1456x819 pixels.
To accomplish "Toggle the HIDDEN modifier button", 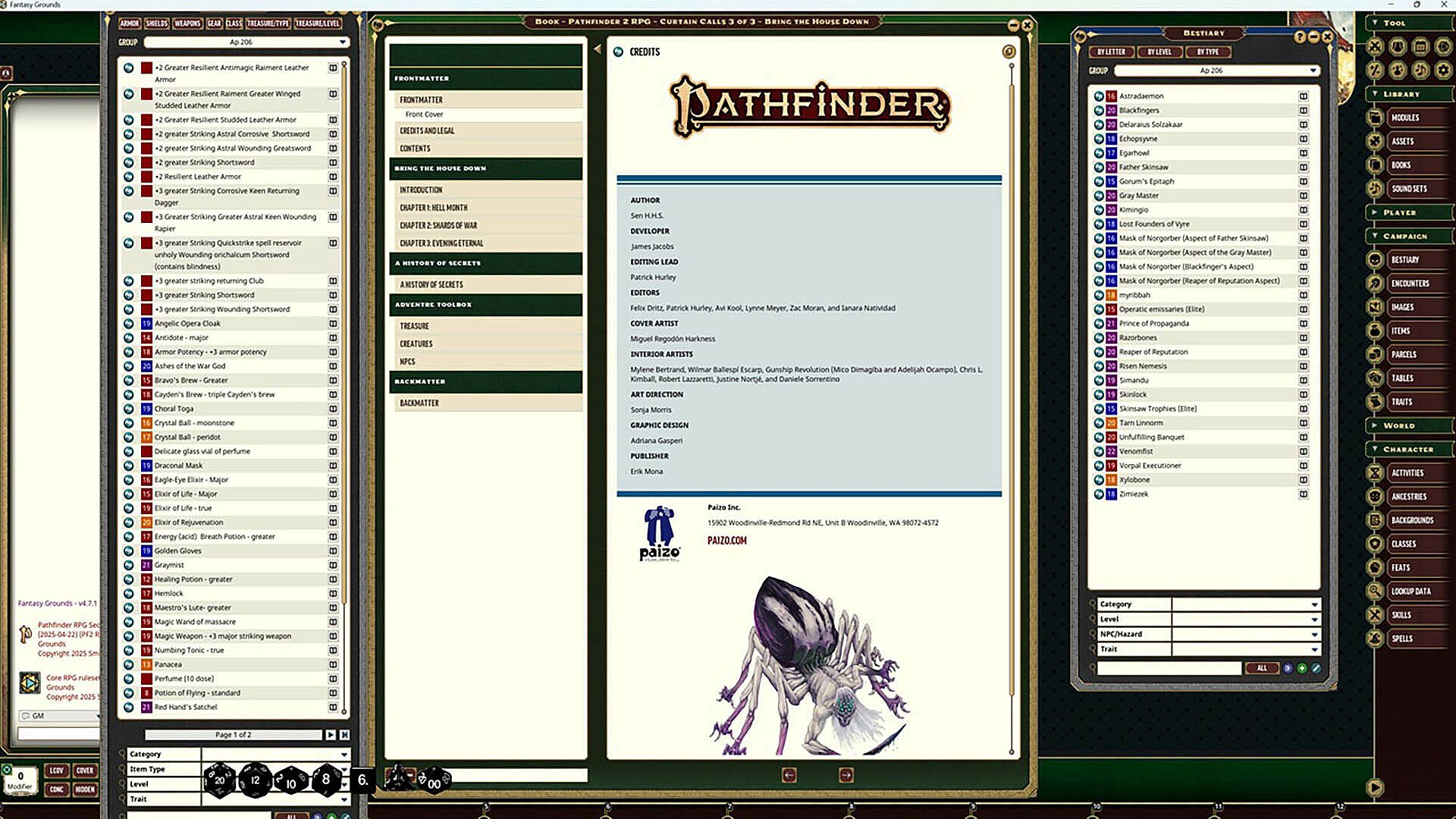I will click(x=85, y=789).
